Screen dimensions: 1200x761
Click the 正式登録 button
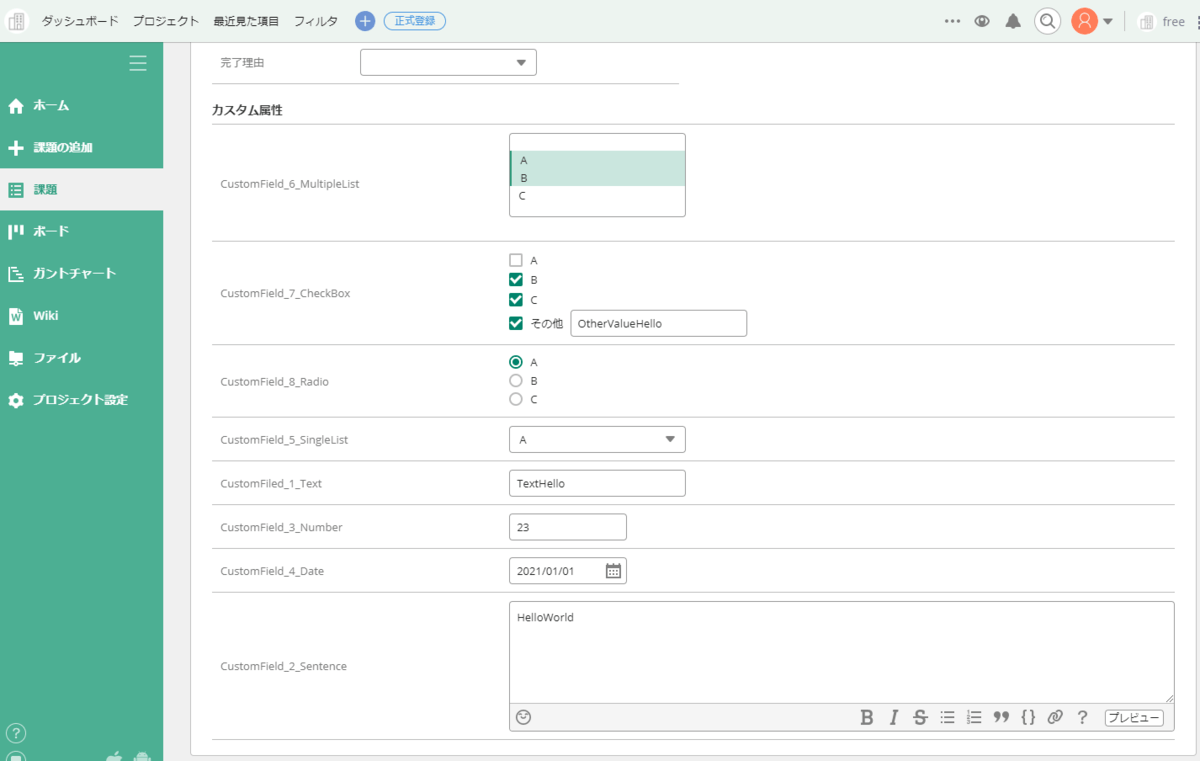(414, 20)
